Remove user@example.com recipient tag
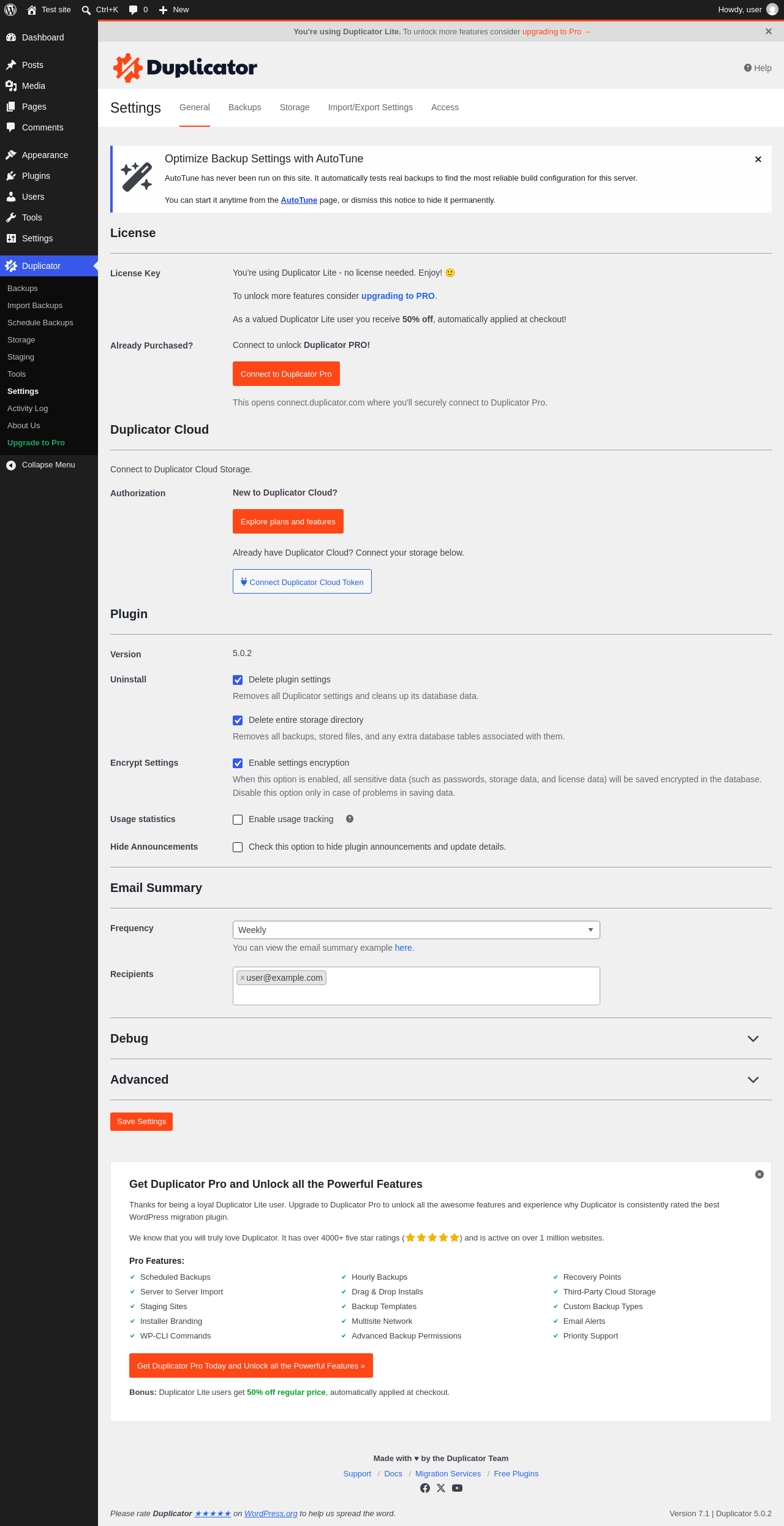The height and width of the screenshot is (1526, 784). point(243,978)
